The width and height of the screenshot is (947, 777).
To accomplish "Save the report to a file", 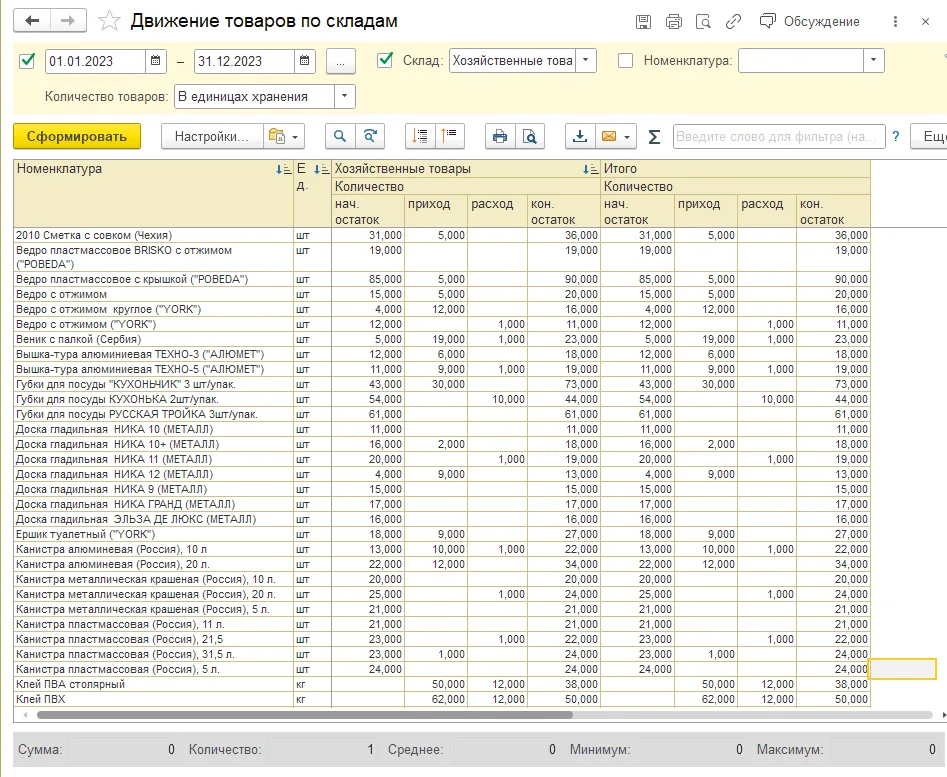I will 580,136.
